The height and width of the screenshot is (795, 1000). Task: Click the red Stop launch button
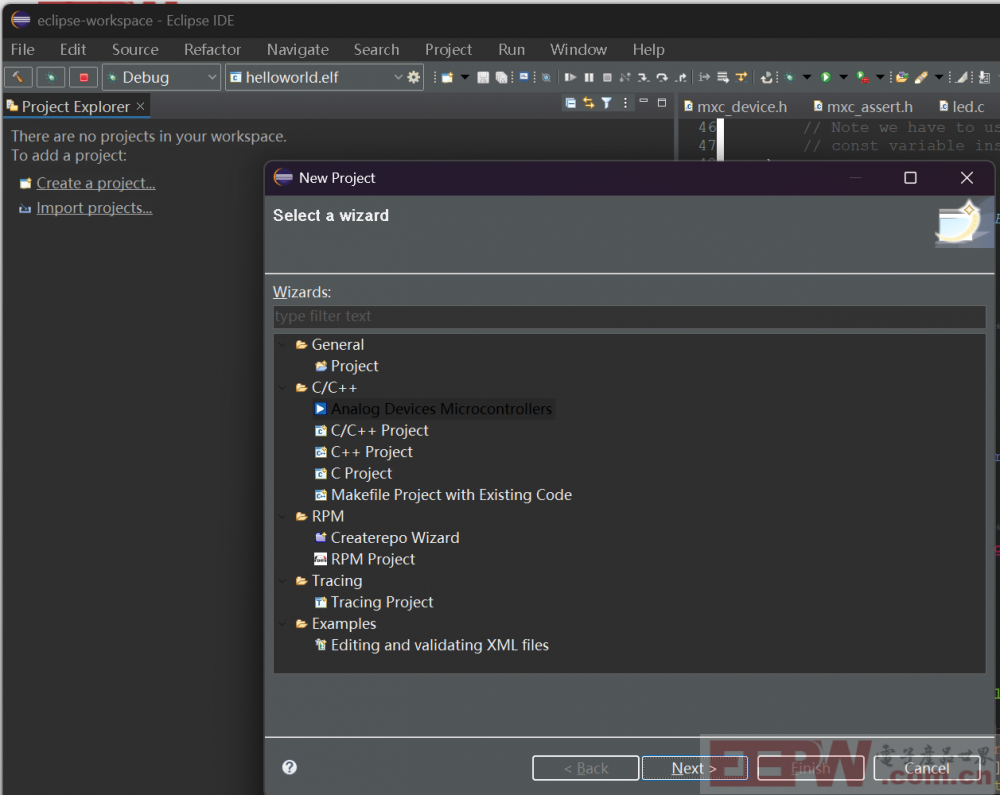coord(84,77)
